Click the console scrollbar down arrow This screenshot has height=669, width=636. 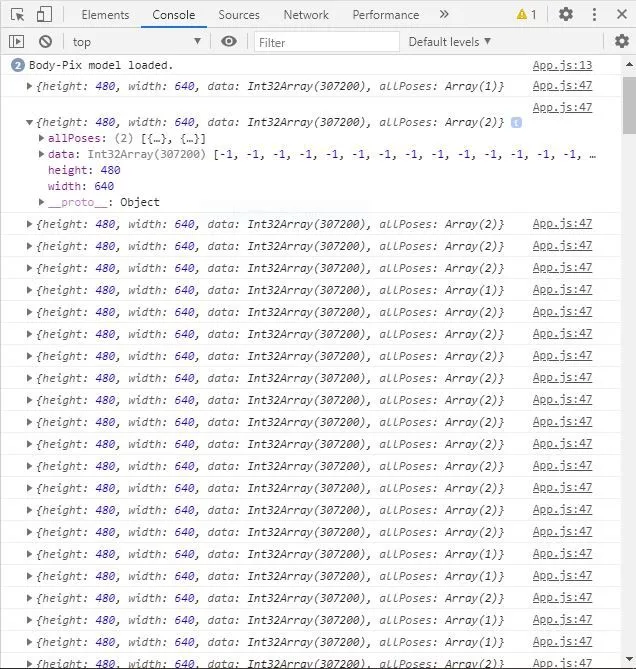[x=629, y=660]
